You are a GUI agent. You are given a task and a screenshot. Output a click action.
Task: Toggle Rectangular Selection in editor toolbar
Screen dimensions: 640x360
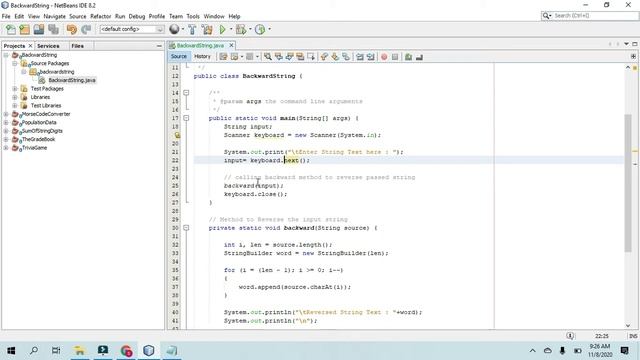click(x=311, y=57)
